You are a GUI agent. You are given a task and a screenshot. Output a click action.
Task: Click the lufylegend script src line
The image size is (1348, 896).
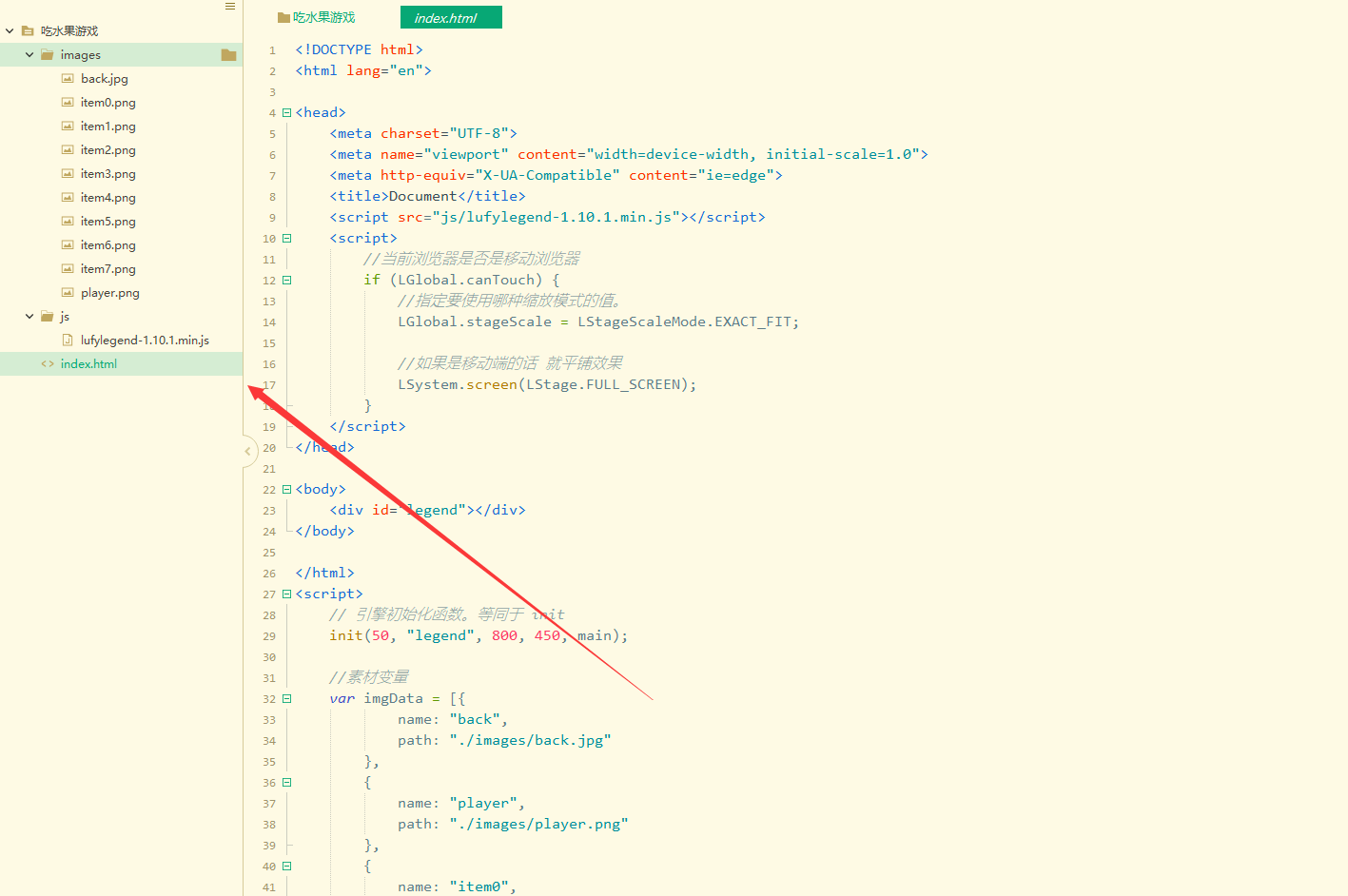(547, 217)
